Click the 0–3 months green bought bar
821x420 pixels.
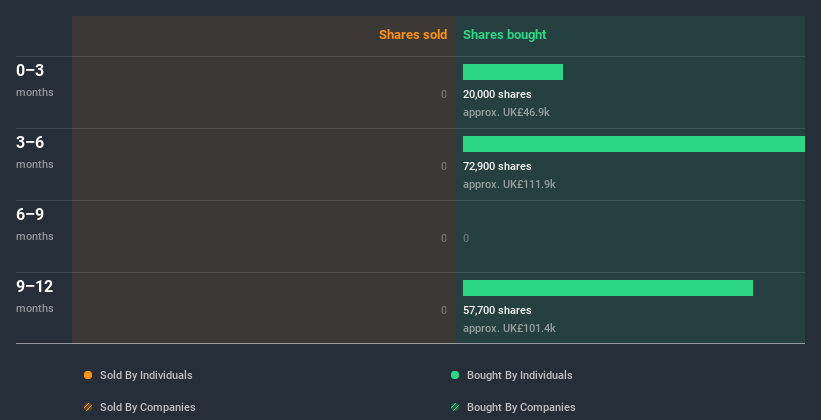click(x=513, y=72)
